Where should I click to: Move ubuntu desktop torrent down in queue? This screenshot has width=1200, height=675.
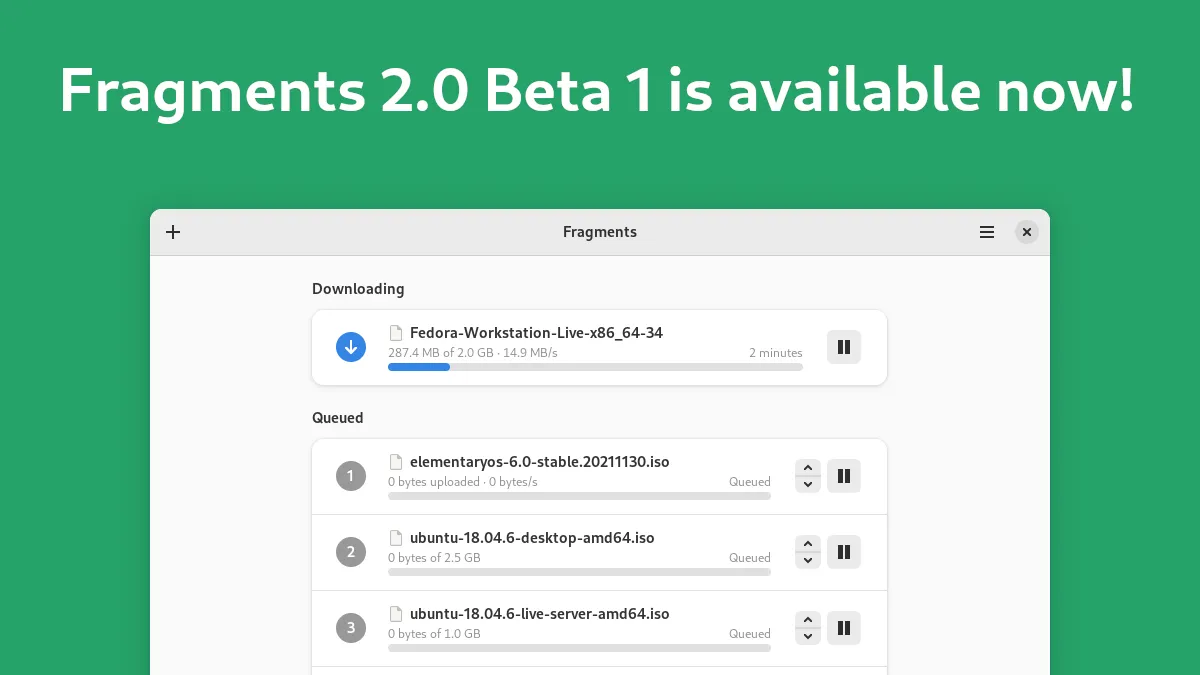808,560
